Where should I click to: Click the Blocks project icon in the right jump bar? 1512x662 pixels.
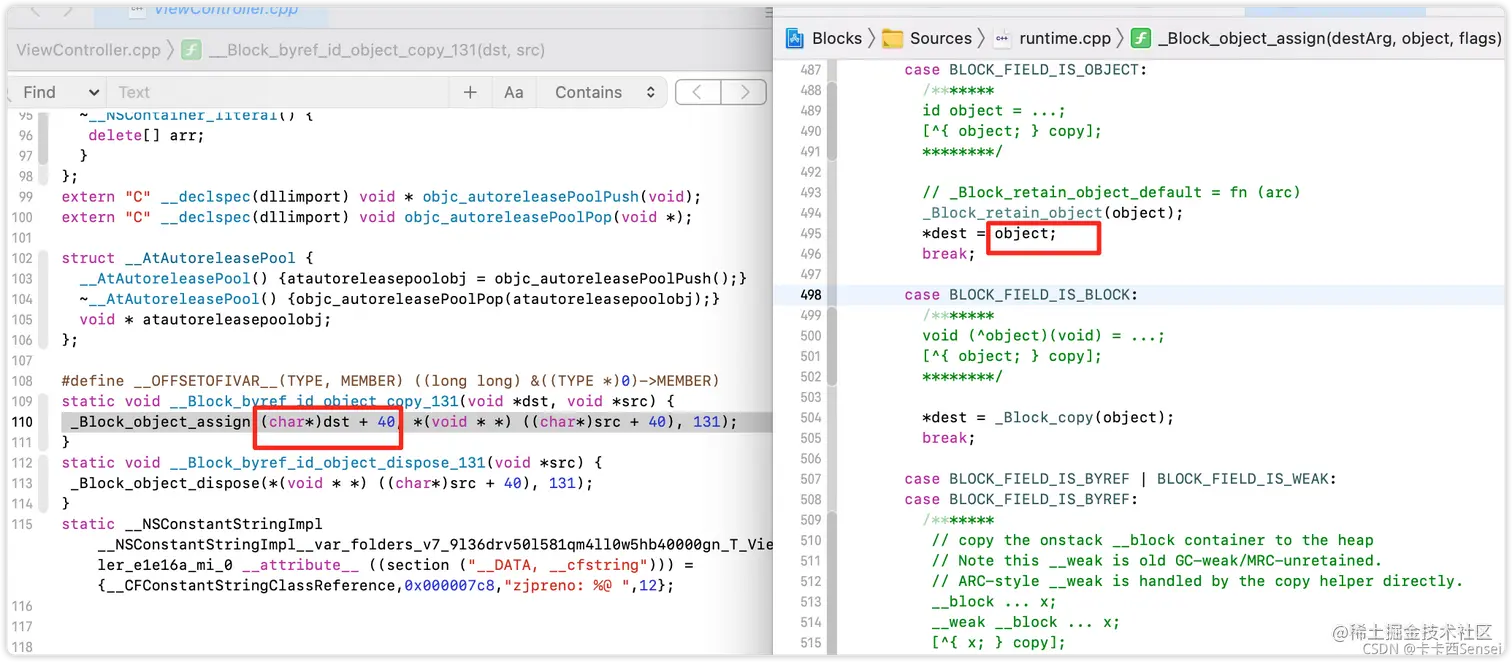point(796,38)
